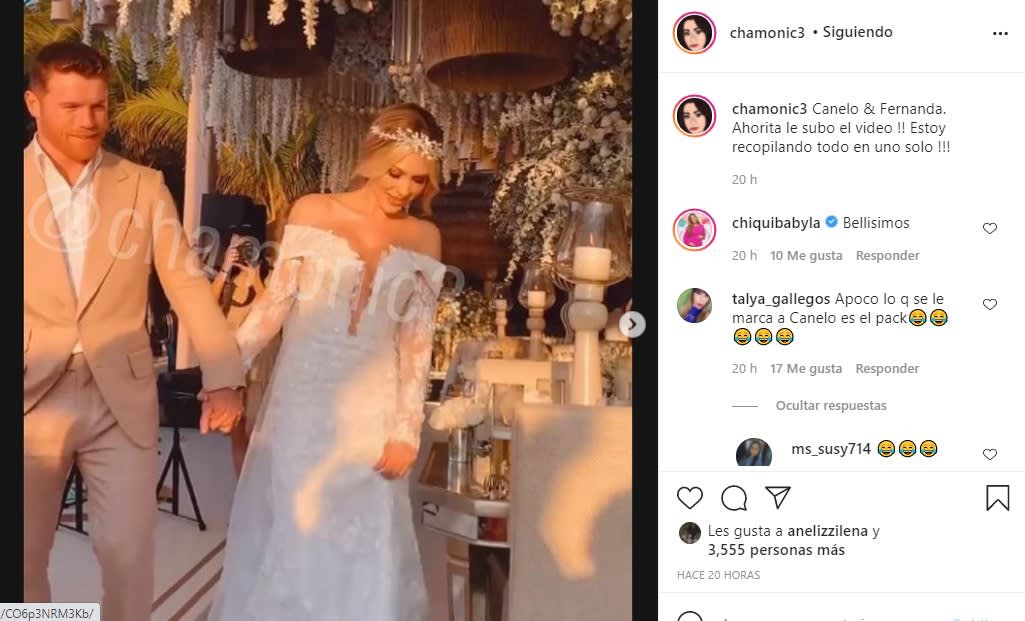This screenshot has height=621, width=1025.
Task: Reply to talya_gallegos via Responder
Action: (x=887, y=369)
